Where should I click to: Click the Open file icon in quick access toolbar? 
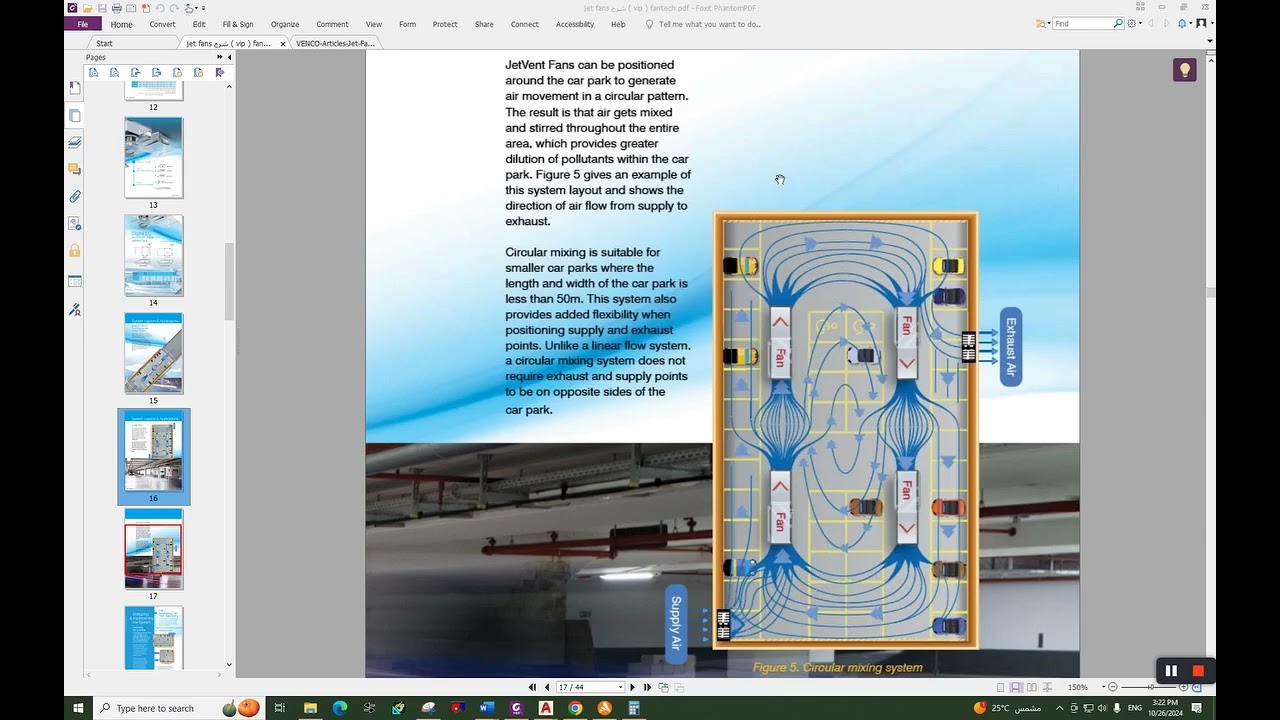(x=87, y=8)
